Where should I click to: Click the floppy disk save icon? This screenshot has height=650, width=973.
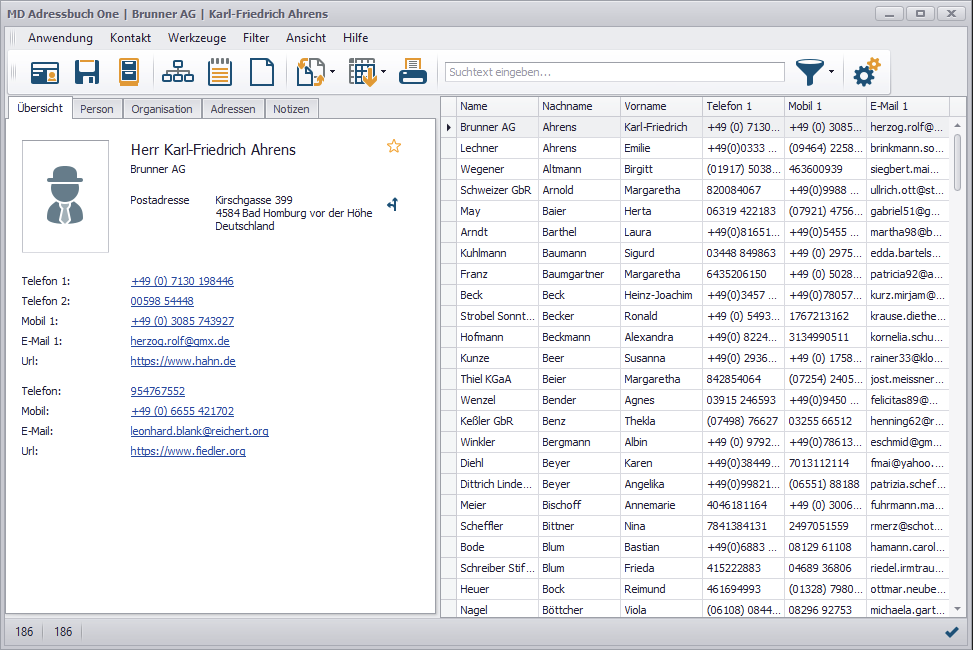(x=87, y=72)
